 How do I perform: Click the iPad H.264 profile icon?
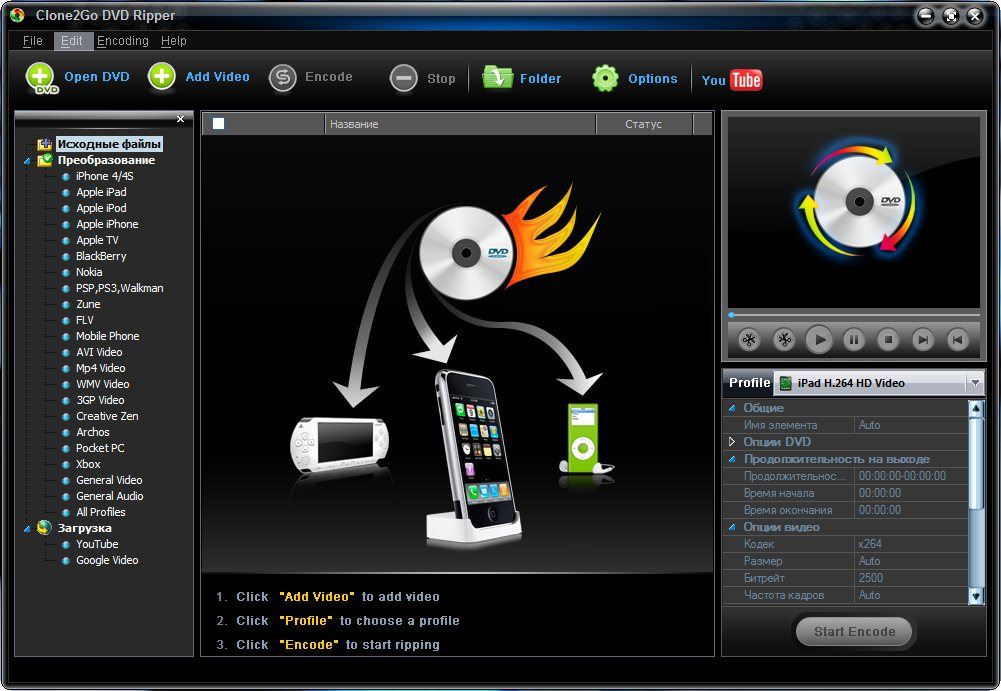click(786, 383)
